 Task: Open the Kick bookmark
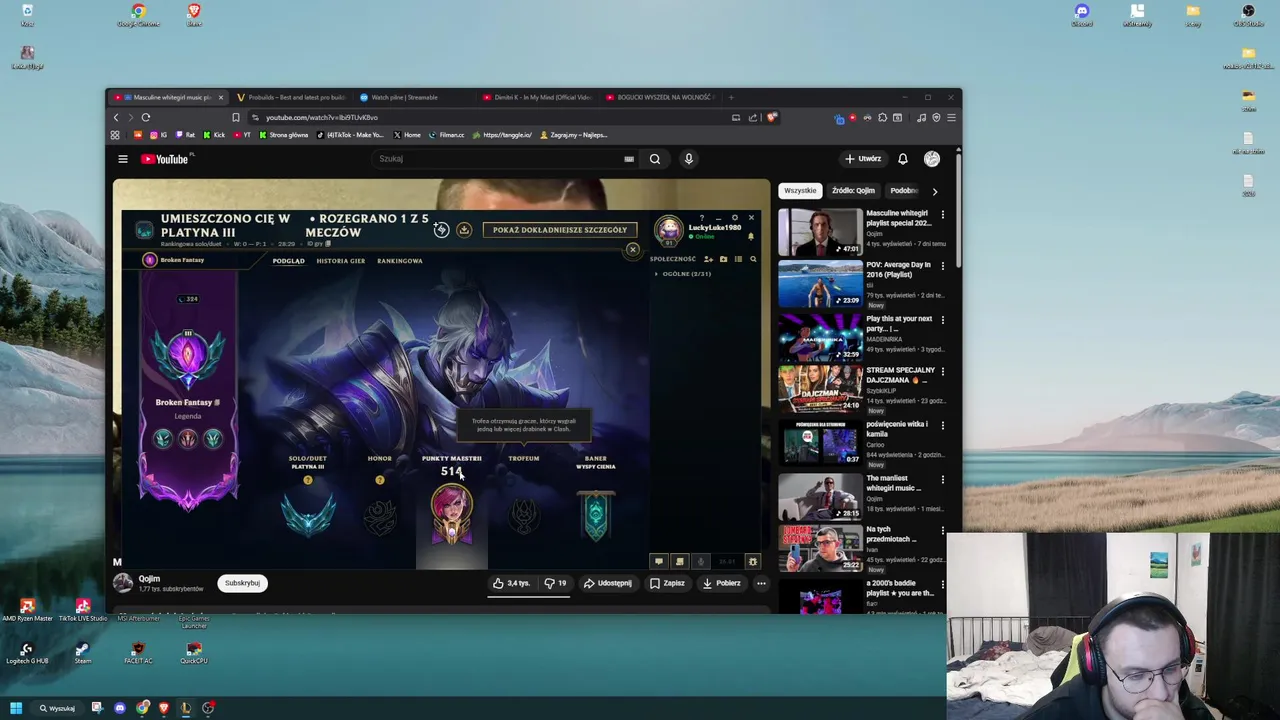coord(214,135)
